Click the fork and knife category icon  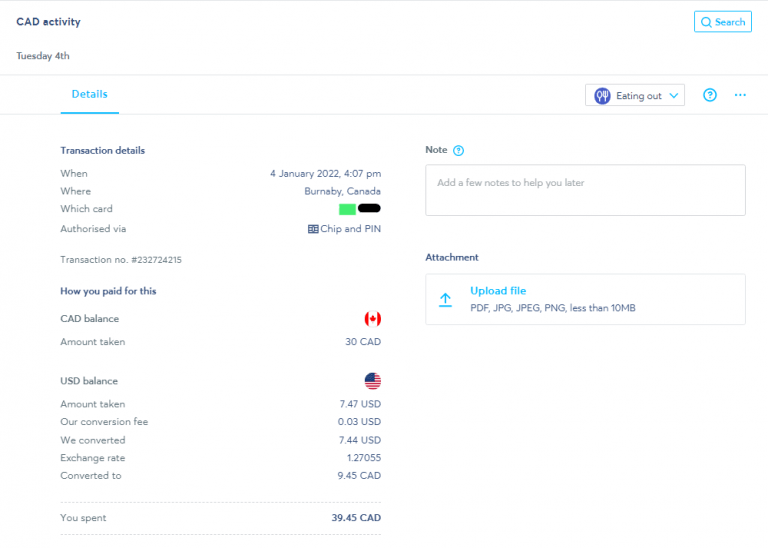602,96
